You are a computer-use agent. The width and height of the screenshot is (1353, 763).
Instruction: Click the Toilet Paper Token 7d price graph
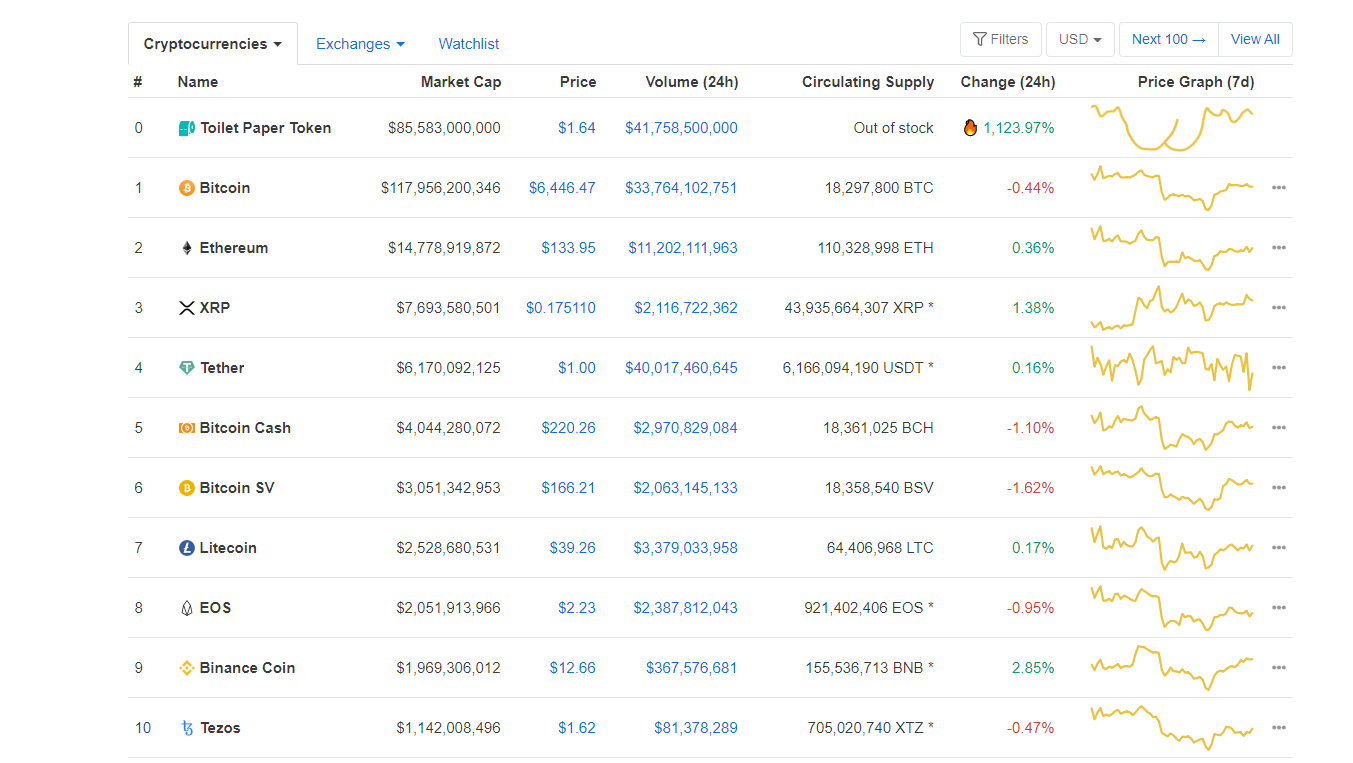pyautogui.click(x=1171, y=128)
